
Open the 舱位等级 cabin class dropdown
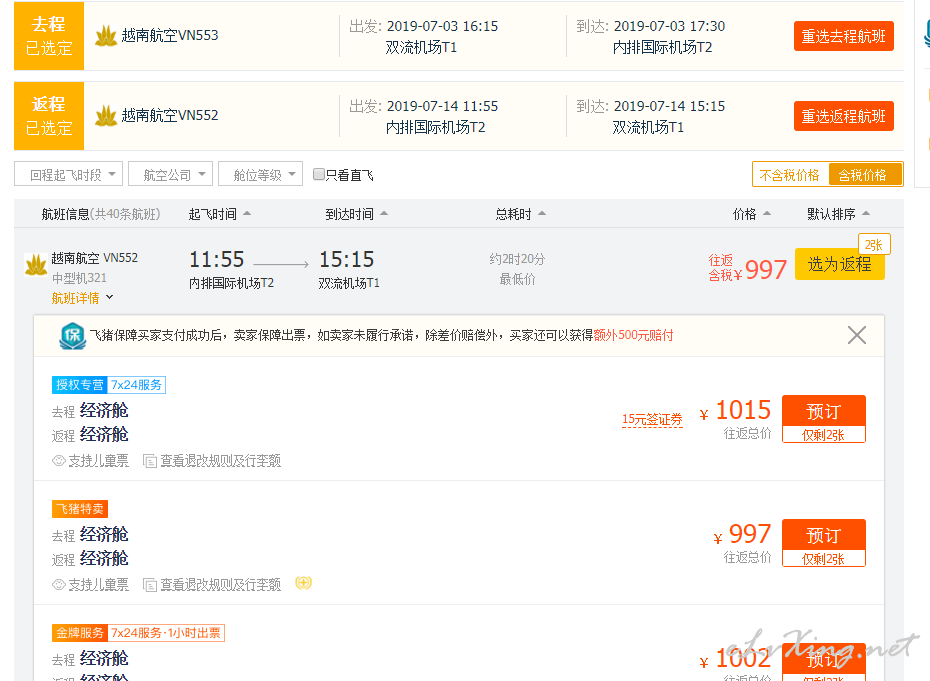pyautogui.click(x=260, y=174)
